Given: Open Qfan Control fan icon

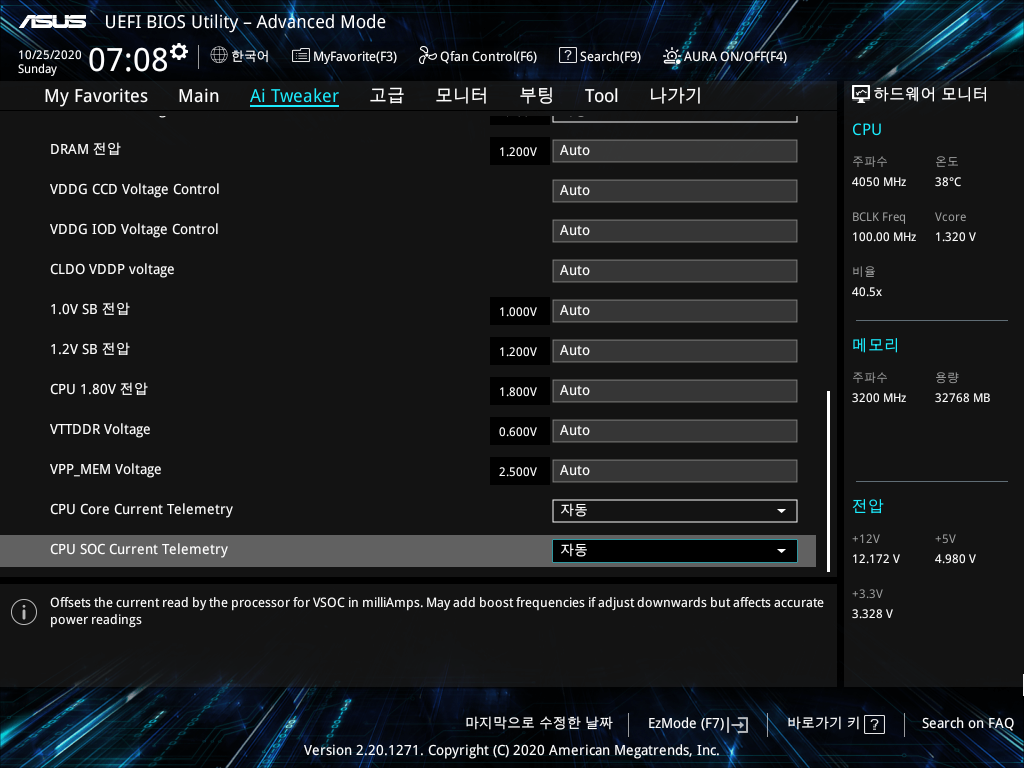Looking at the screenshot, I should click(428, 56).
